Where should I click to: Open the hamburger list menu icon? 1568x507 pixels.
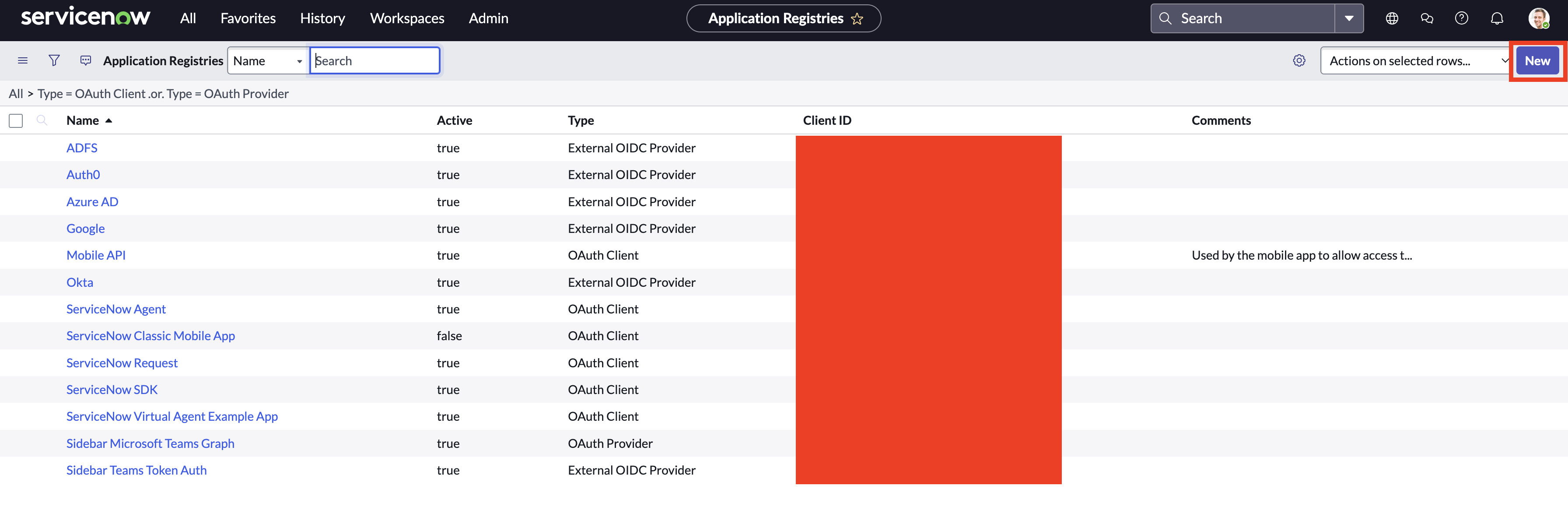[22, 60]
